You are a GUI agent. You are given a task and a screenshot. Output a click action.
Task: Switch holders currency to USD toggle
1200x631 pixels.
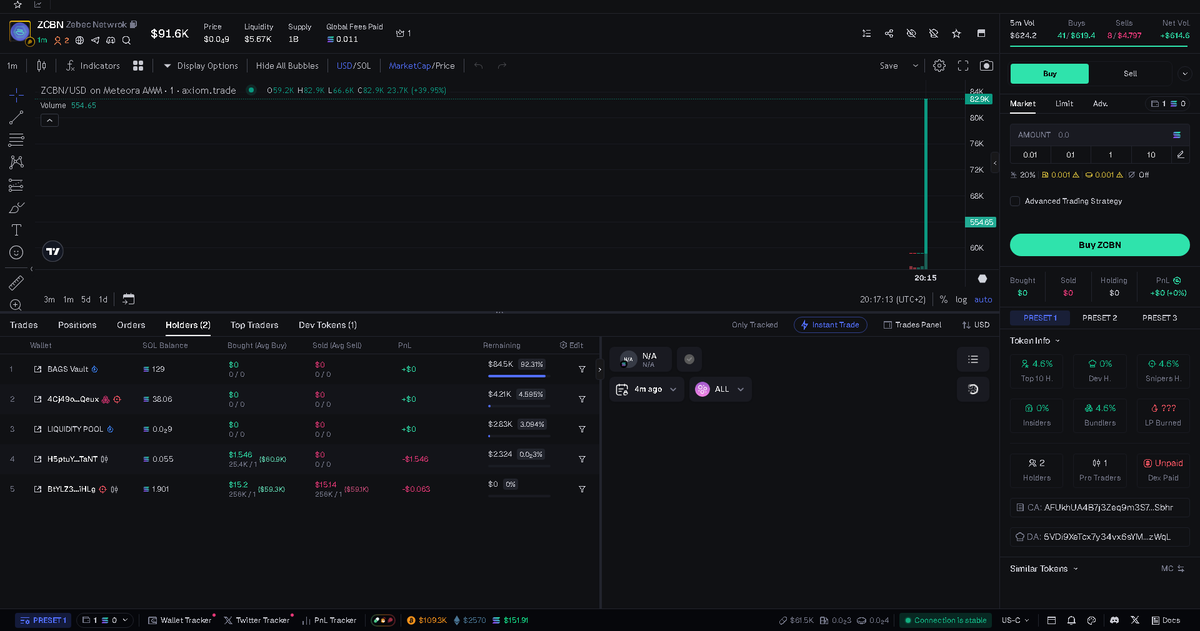point(976,325)
